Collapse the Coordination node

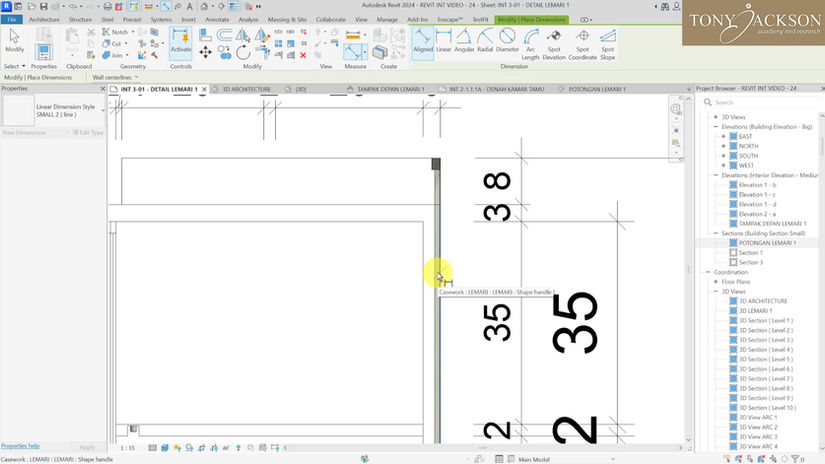(708, 272)
